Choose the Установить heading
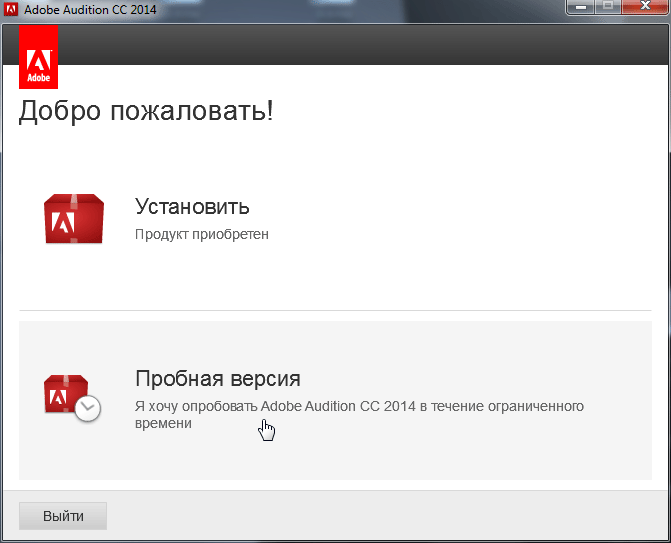671x543 pixels. coord(192,207)
